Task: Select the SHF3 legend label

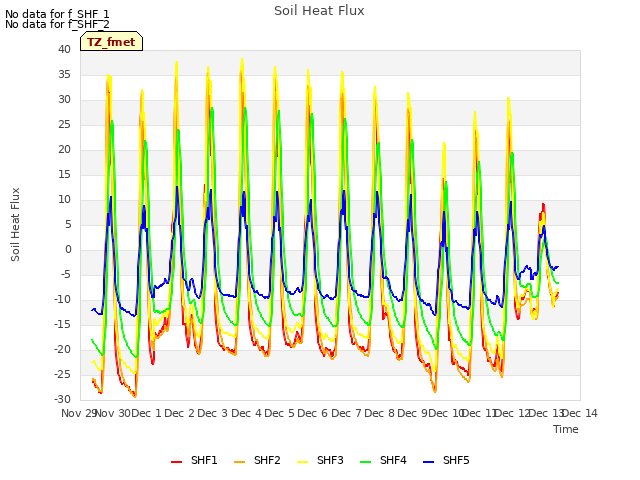Action: [330, 460]
